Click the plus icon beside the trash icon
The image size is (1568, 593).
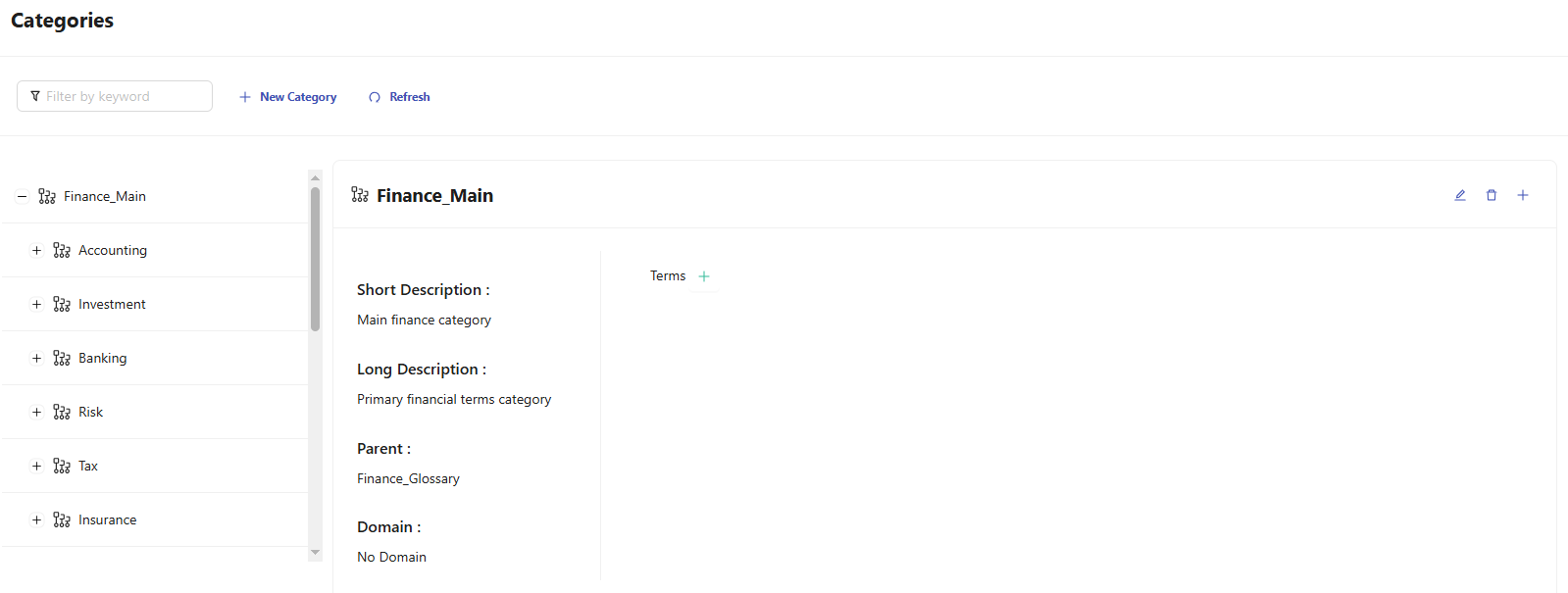[x=1523, y=195]
